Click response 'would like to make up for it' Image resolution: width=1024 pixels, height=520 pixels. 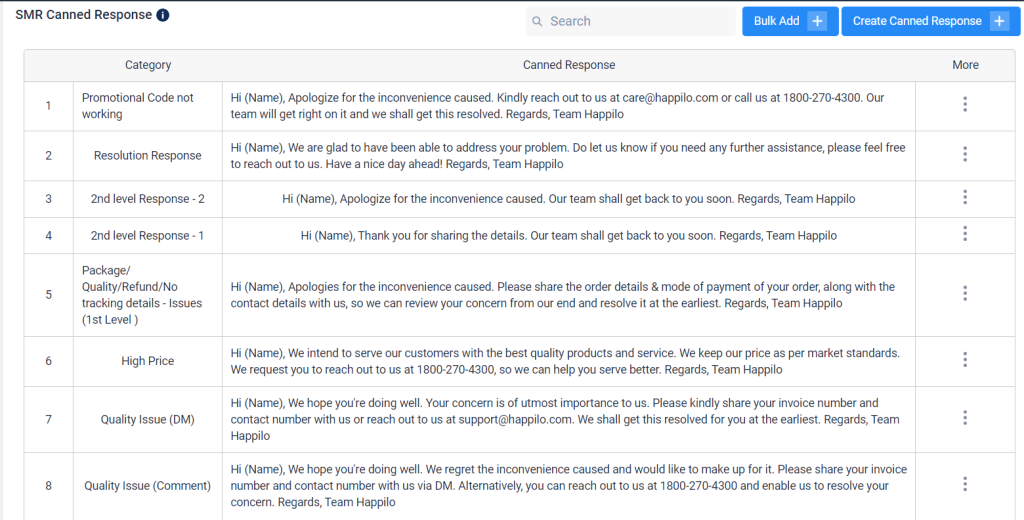(569, 485)
